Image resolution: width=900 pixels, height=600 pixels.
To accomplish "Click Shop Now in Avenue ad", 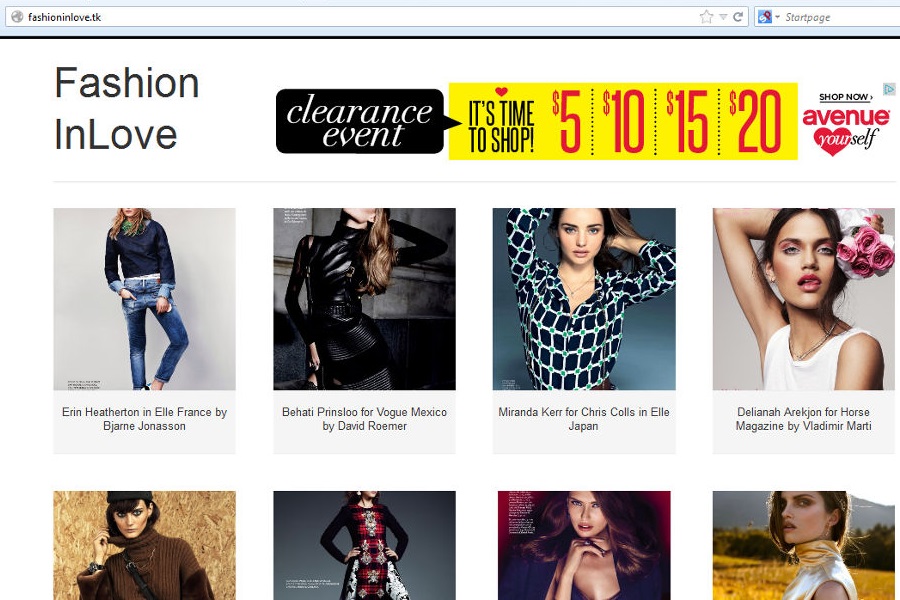I will (845, 97).
